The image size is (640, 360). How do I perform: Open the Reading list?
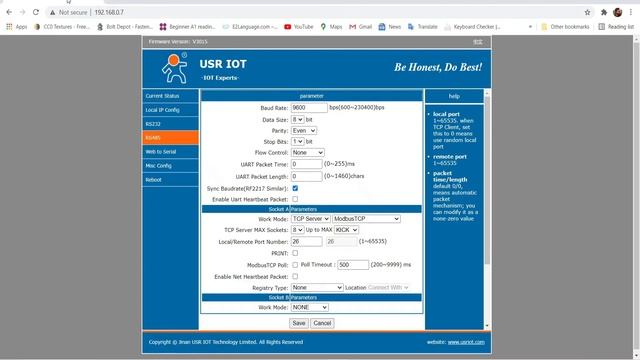616,27
